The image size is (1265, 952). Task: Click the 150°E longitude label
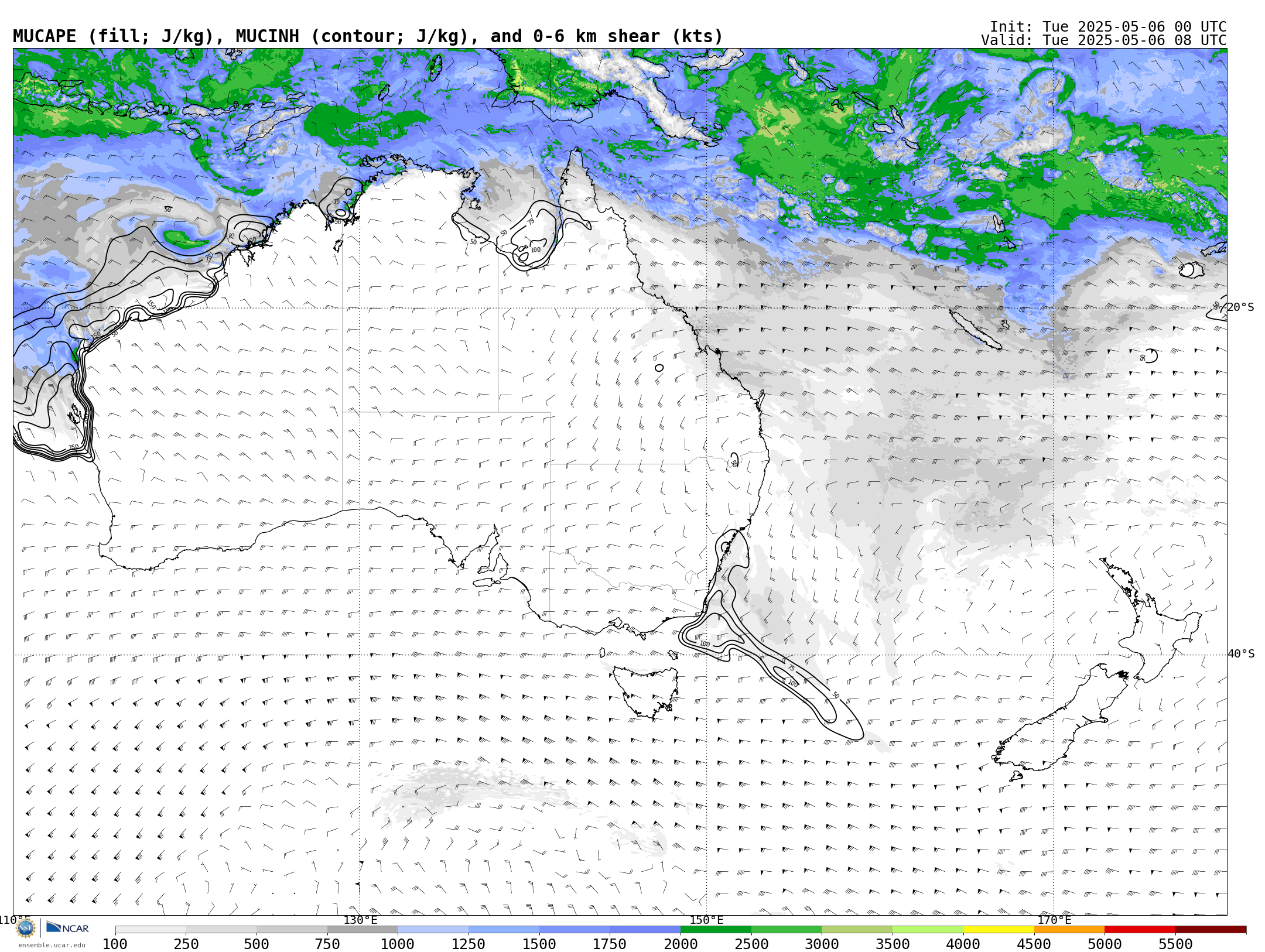[707, 920]
